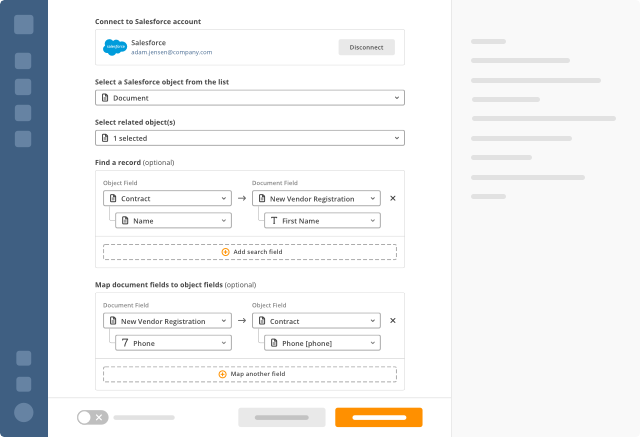Click the orange plus icon for Map another field

222,374
